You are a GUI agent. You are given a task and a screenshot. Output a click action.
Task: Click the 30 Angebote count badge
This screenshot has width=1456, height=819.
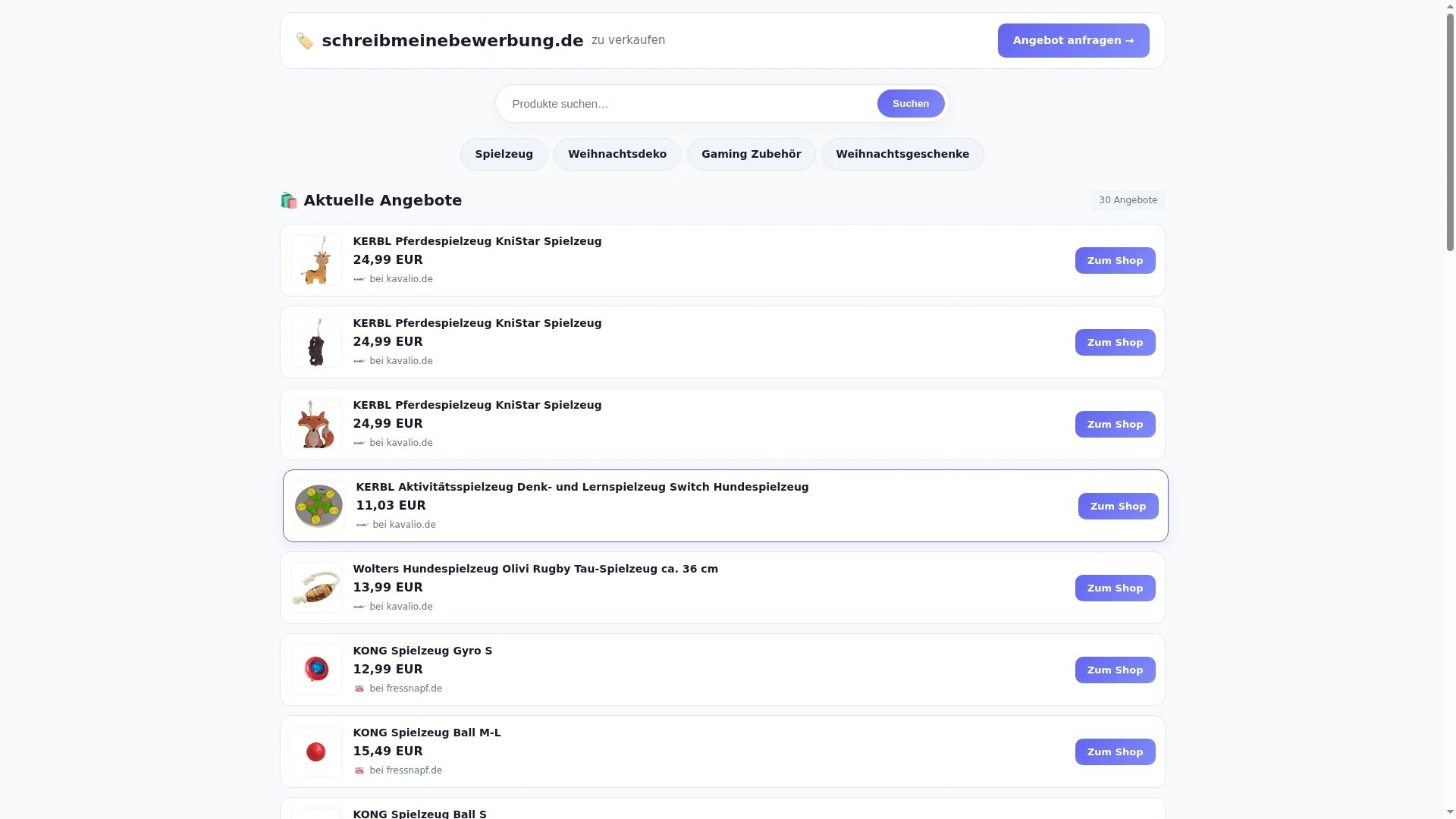[1128, 200]
